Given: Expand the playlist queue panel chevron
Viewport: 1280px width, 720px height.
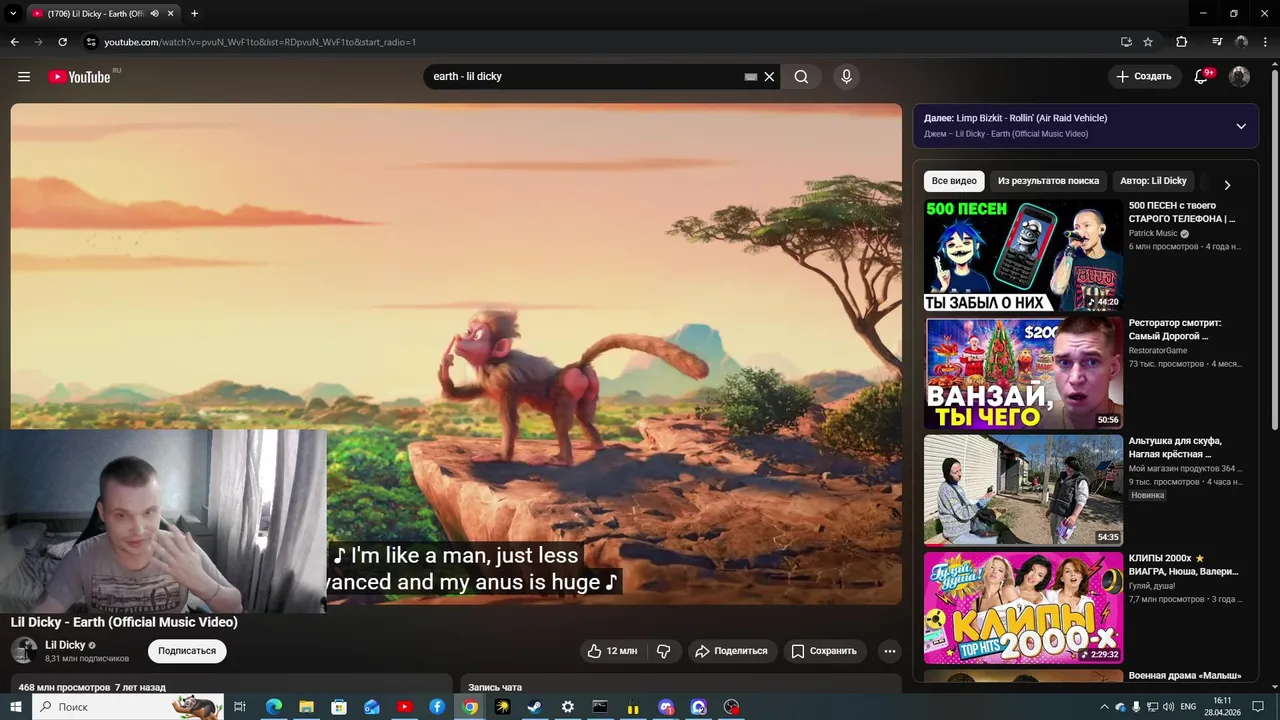Looking at the screenshot, I should [x=1241, y=126].
